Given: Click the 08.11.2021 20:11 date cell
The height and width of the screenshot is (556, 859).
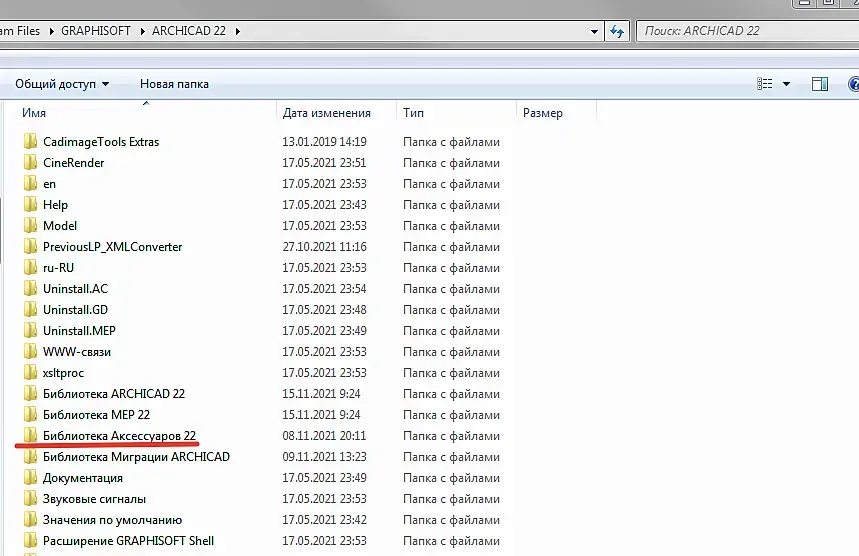Looking at the screenshot, I should tap(324, 436).
